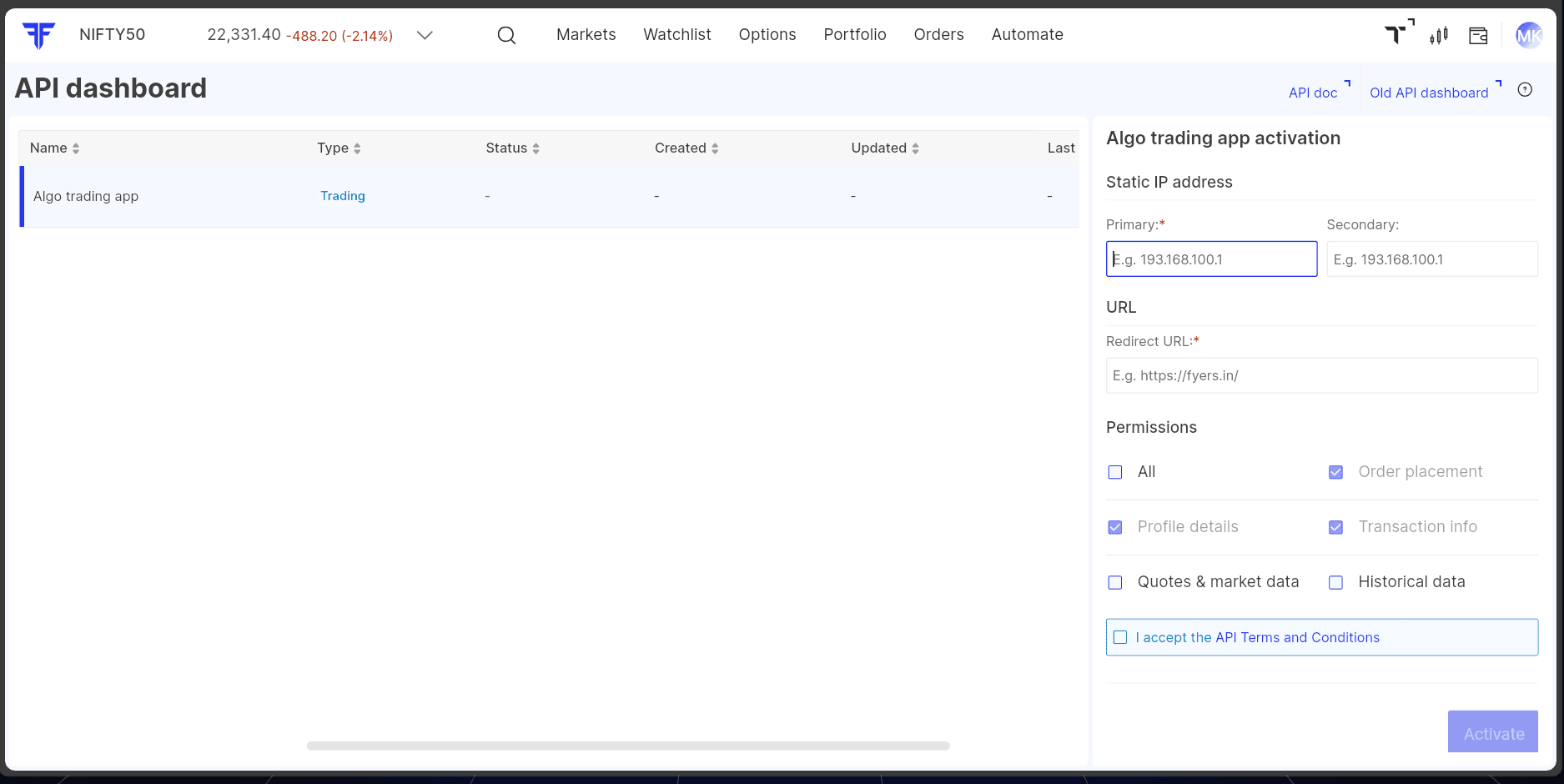Click the candlestick chart icon

[x=1439, y=35]
